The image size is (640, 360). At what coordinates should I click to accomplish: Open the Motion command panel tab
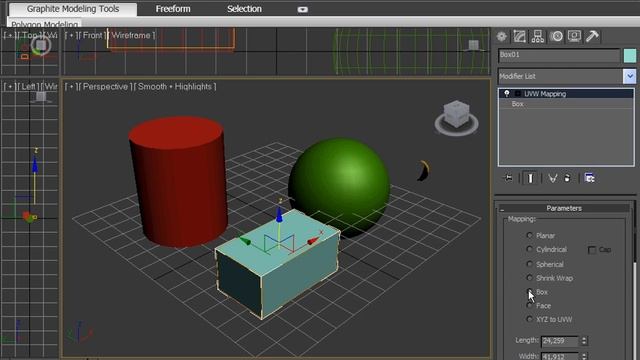pyautogui.click(x=556, y=36)
